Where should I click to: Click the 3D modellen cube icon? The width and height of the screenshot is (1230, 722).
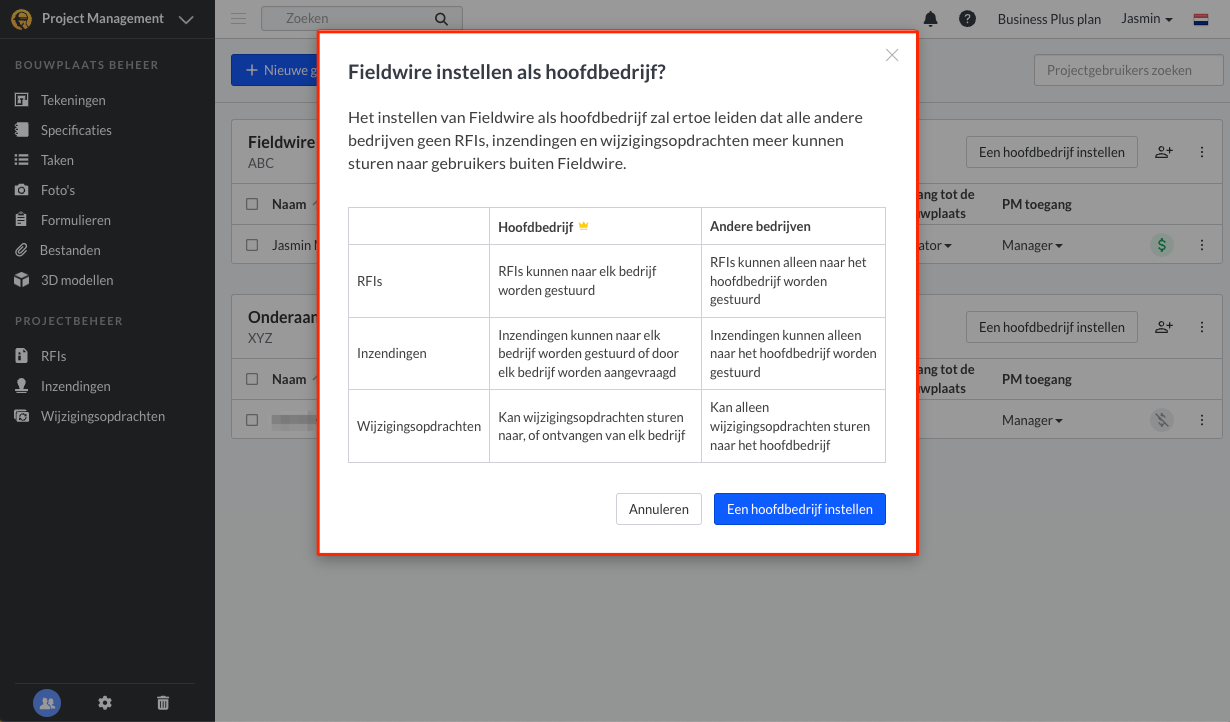[21, 280]
